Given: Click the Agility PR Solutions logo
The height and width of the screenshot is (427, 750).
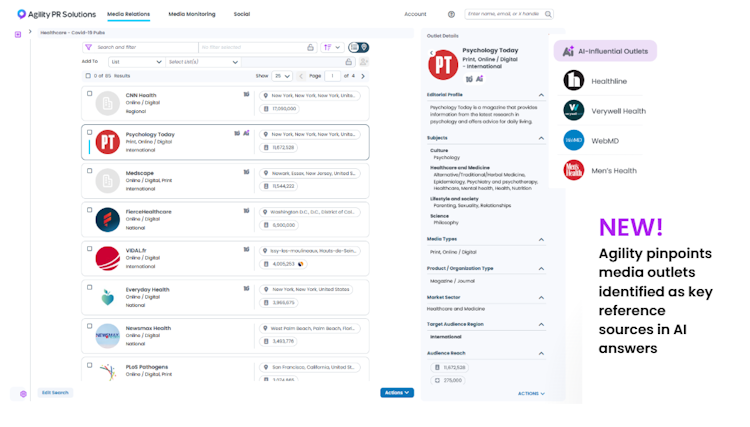Looking at the screenshot, I should point(56,14).
